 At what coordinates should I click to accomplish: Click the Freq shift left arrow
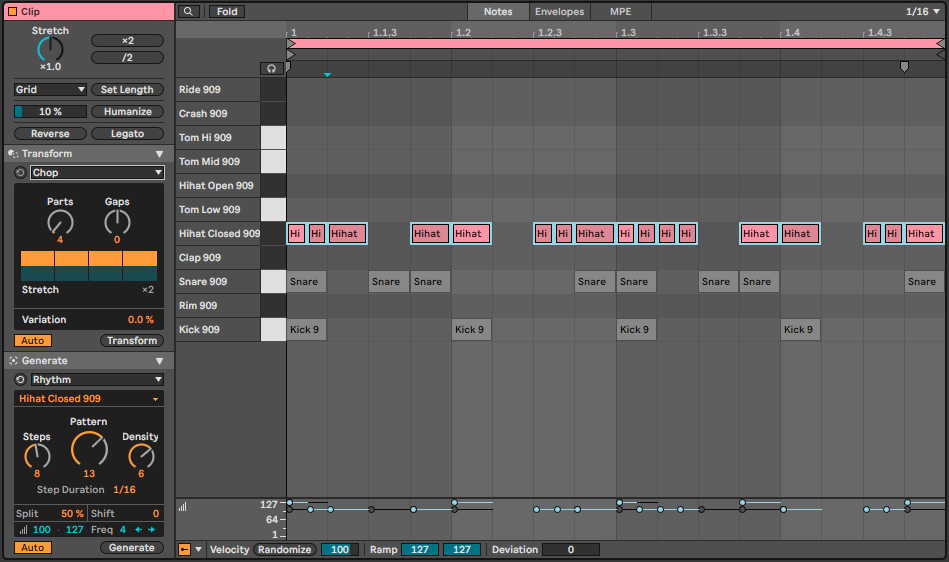(139, 529)
